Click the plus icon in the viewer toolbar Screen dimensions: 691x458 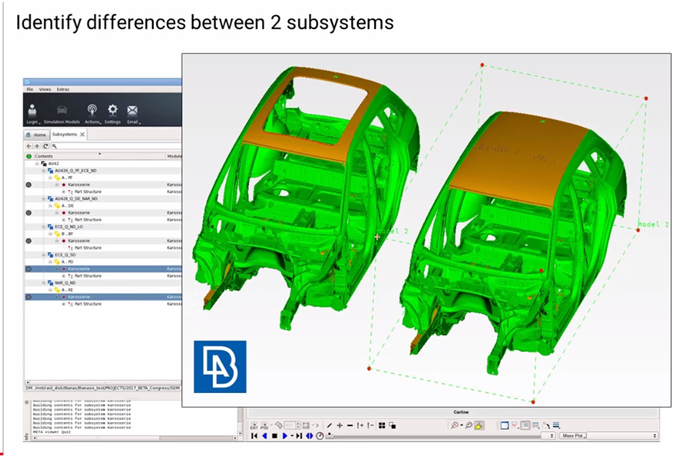pyautogui.click(x=340, y=425)
